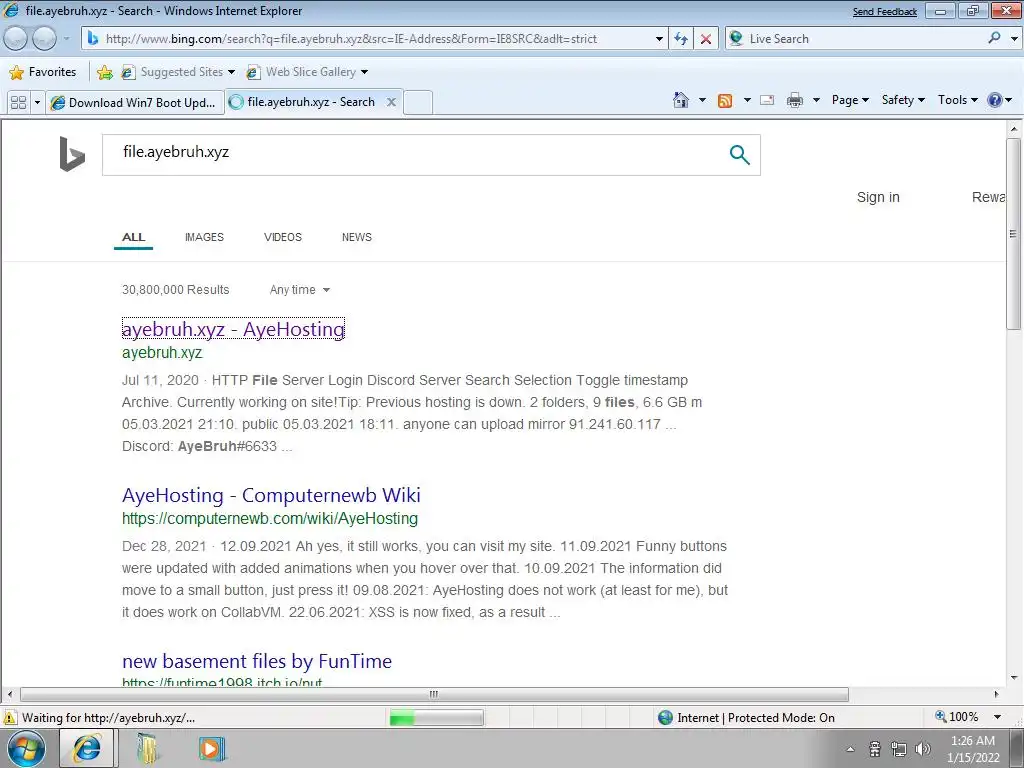This screenshot has height=768, width=1024.
Task: Open the Tools menu
Action: [x=957, y=100]
